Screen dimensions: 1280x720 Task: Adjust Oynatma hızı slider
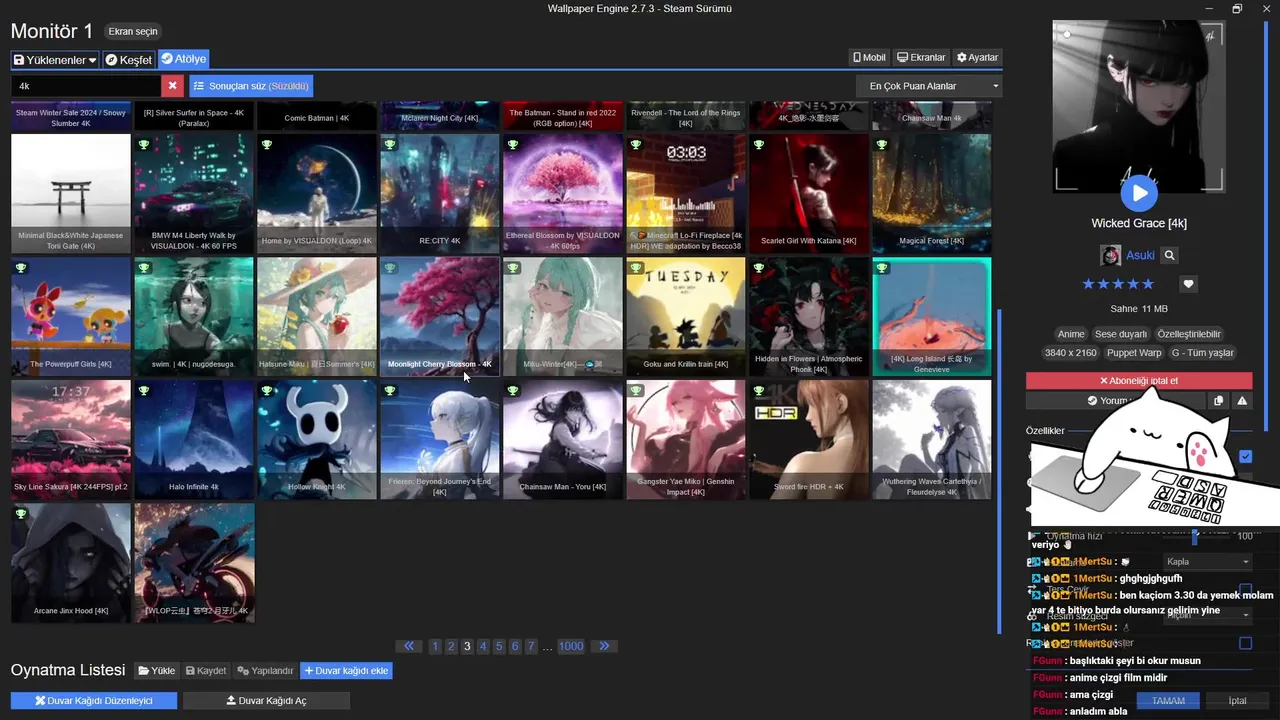click(x=1194, y=537)
